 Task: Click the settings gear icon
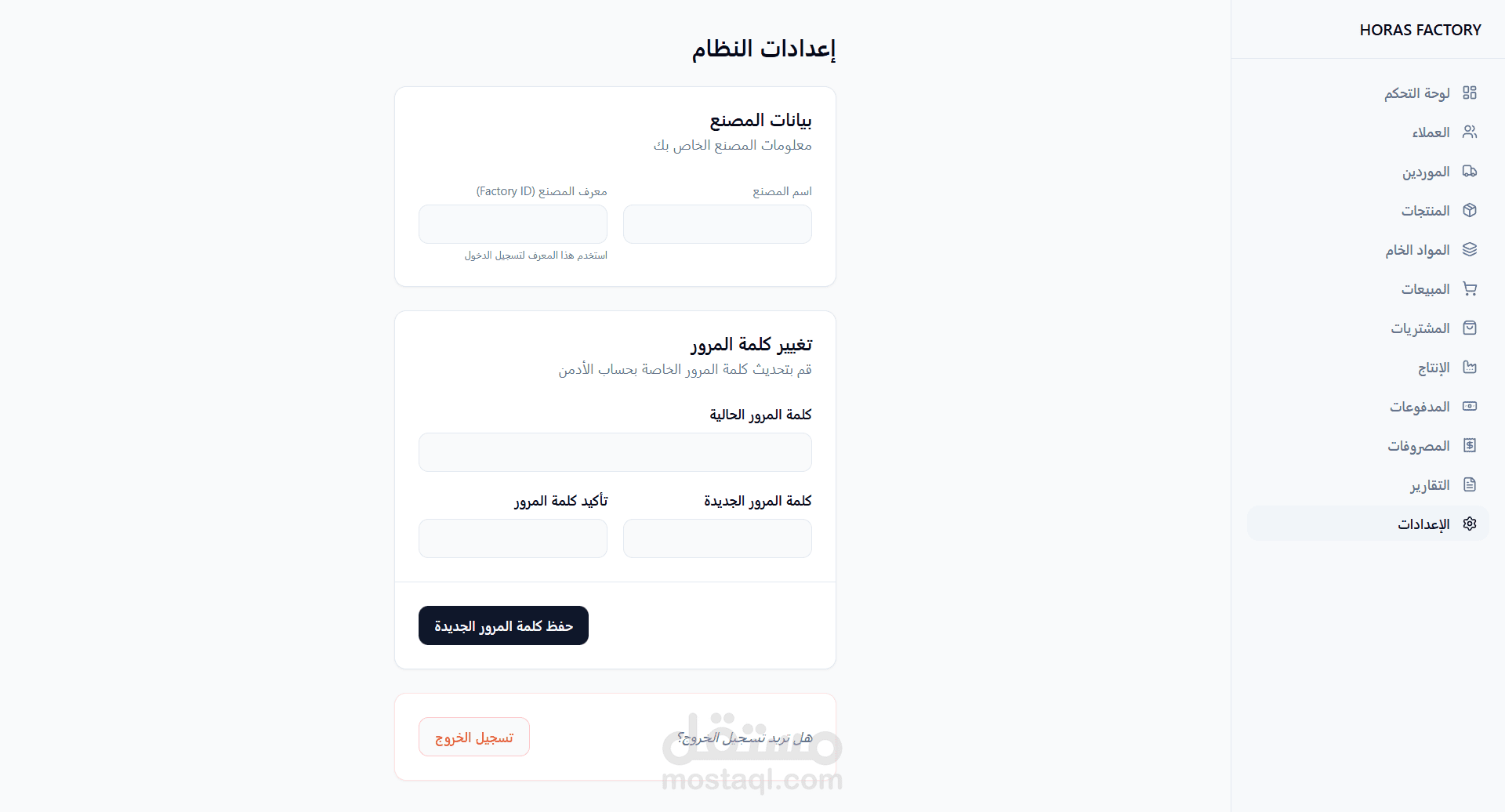[x=1470, y=524]
